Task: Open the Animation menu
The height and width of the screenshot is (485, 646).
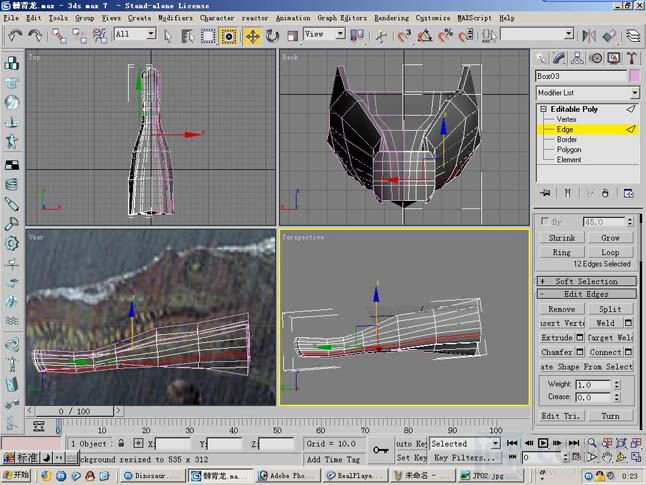Action: [x=293, y=18]
